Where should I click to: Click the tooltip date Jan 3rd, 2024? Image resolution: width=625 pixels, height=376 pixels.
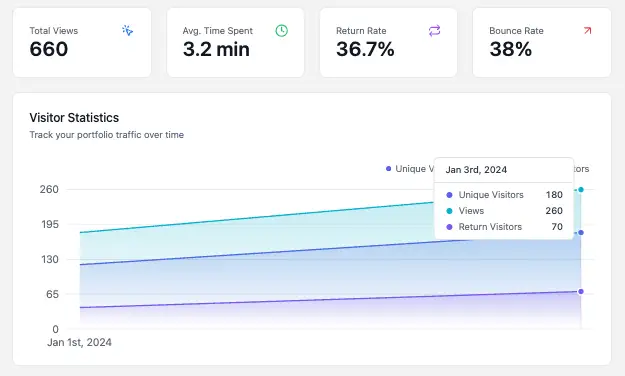(476, 169)
